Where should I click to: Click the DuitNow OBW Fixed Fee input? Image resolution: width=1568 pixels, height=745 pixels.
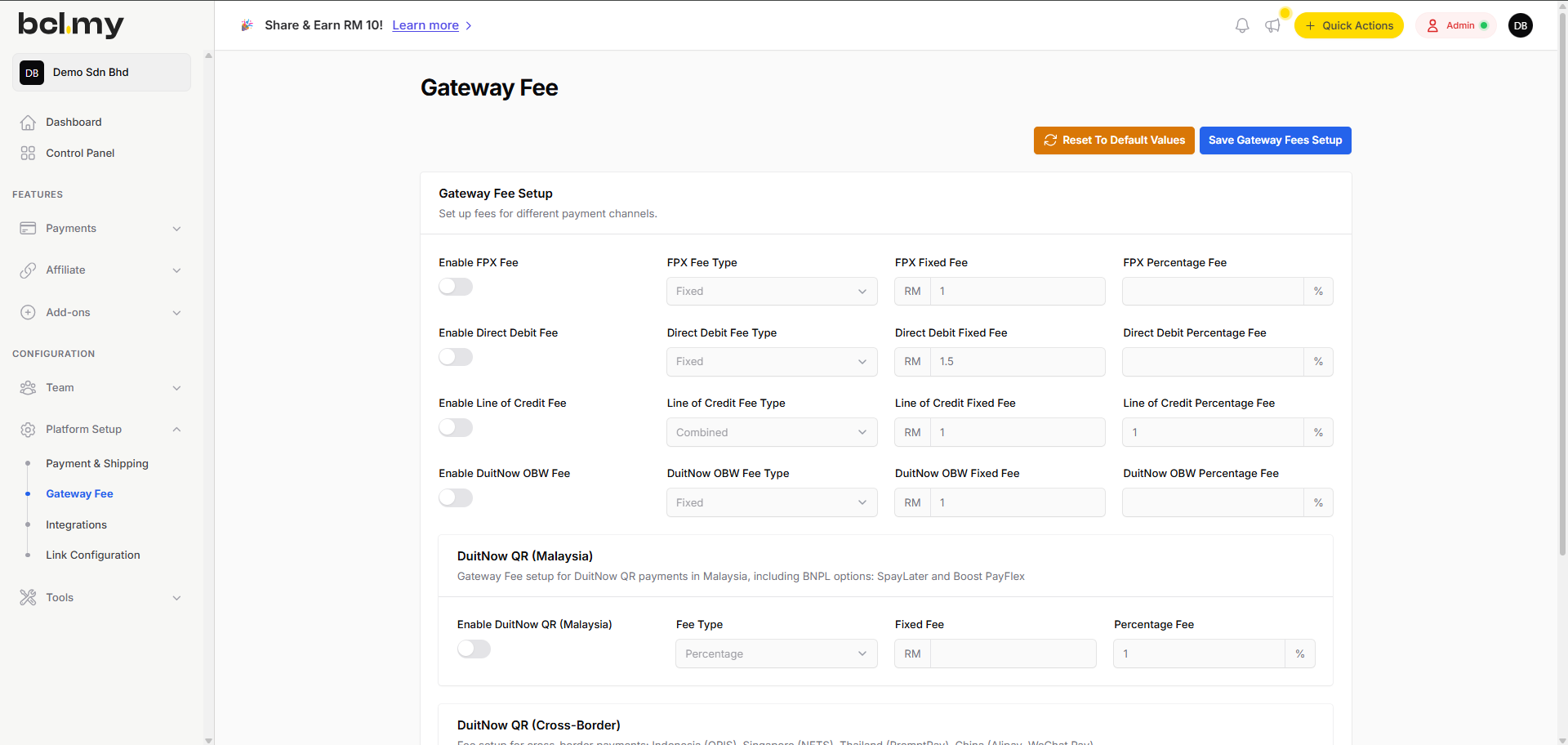(x=1018, y=502)
